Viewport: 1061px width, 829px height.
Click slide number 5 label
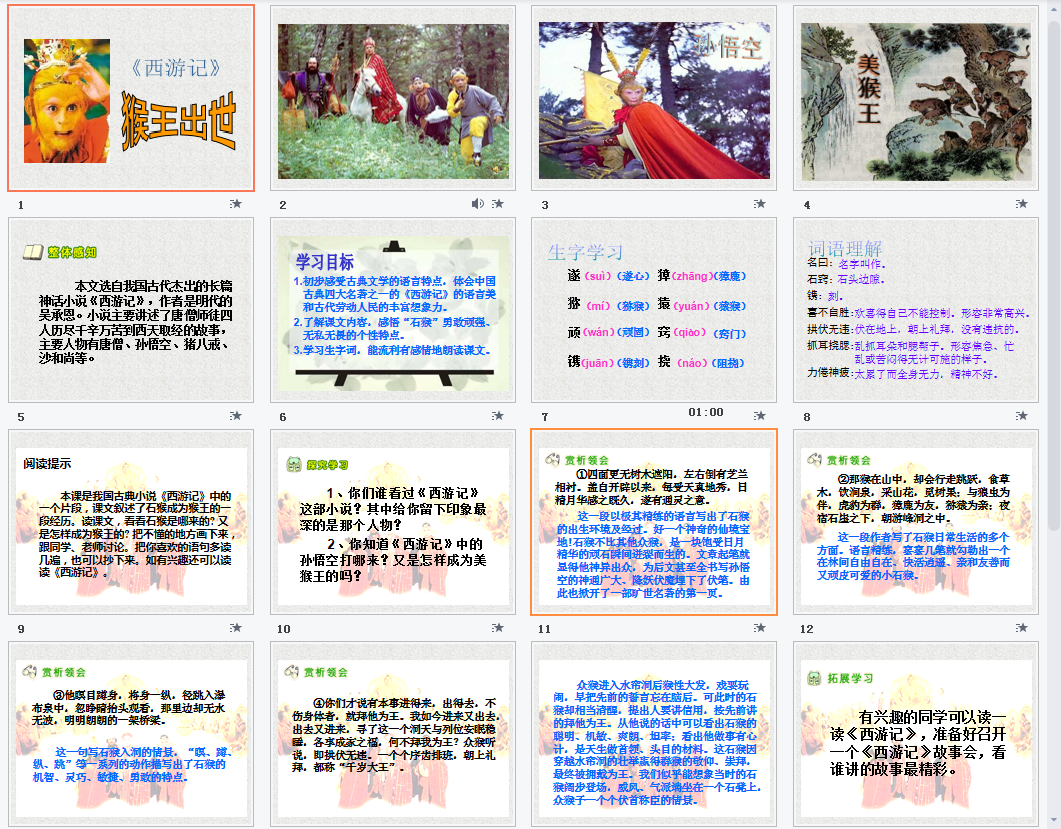coord(21,417)
